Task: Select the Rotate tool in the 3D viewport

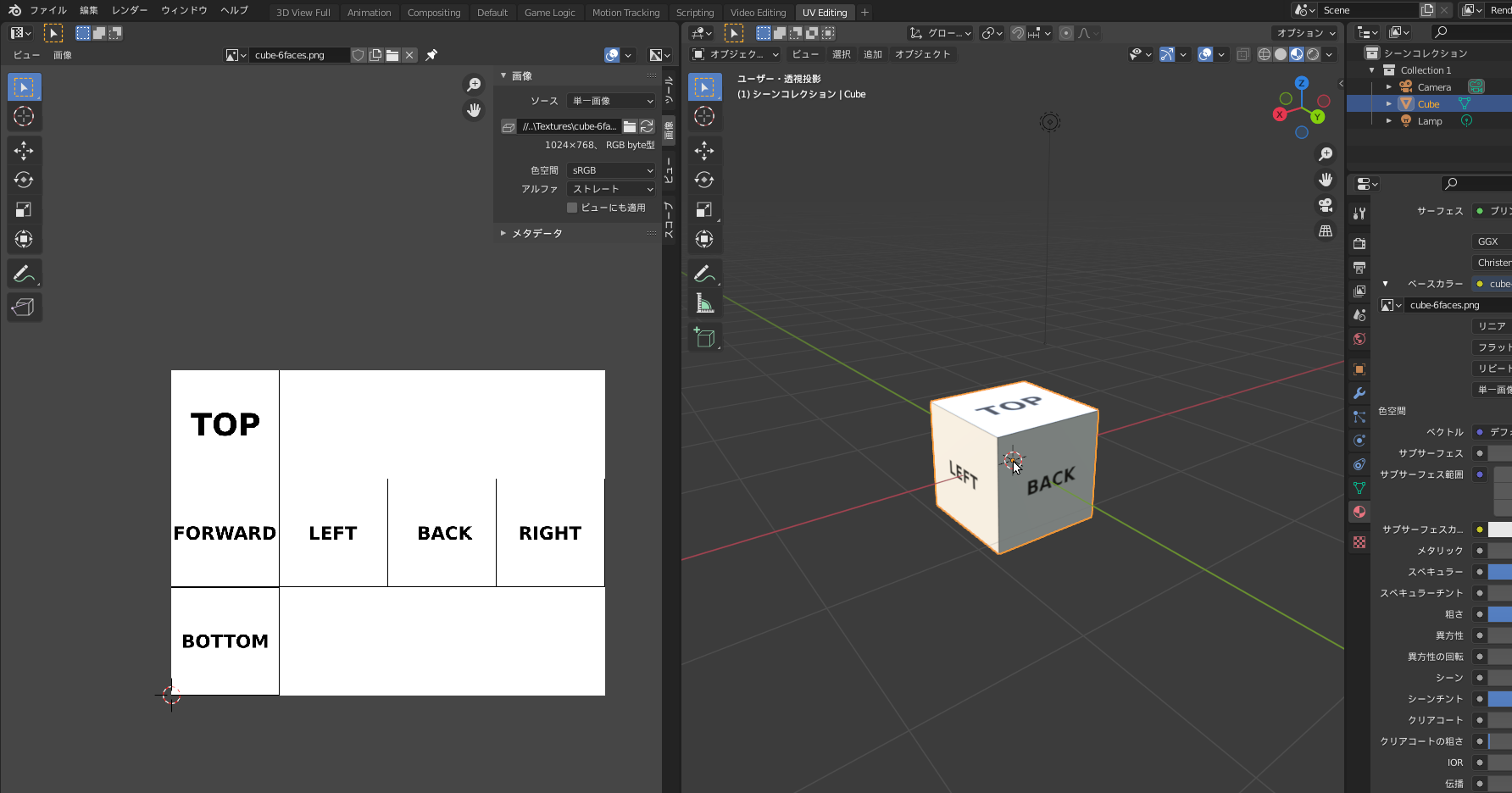Action: [704, 180]
